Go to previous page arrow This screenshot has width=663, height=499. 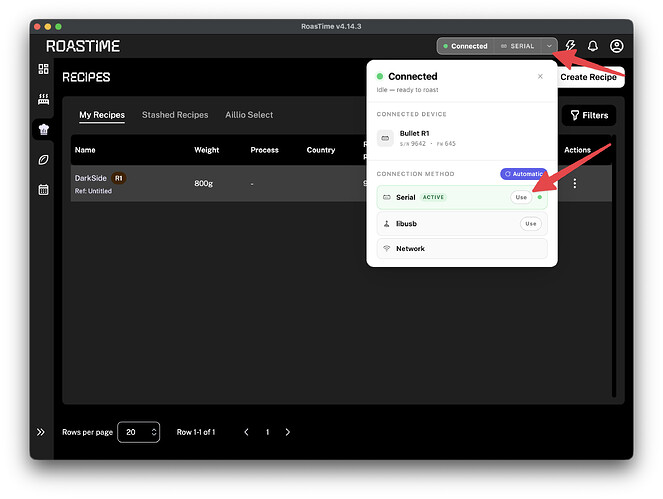coord(247,432)
